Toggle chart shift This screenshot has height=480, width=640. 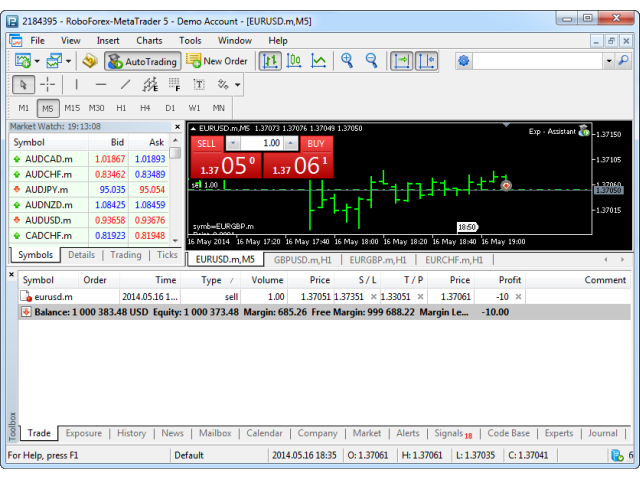pyautogui.click(x=426, y=61)
